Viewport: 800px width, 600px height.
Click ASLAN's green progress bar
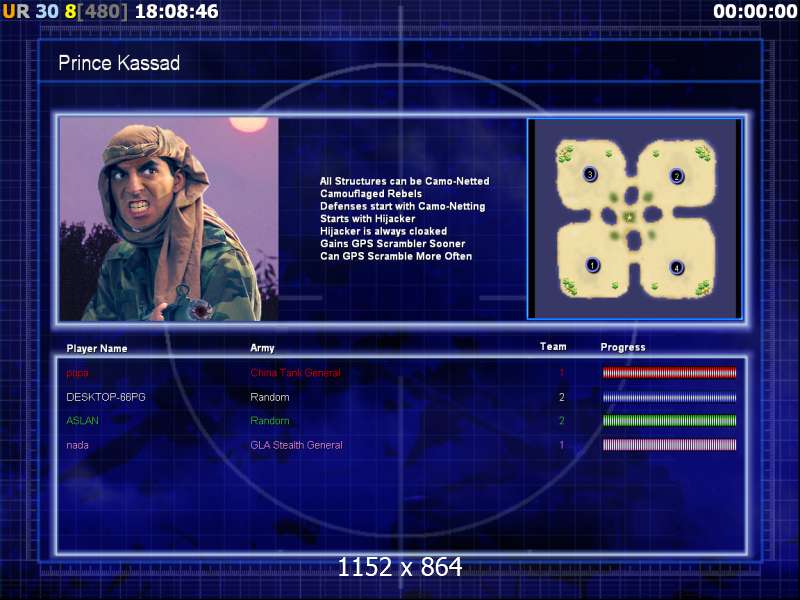669,421
